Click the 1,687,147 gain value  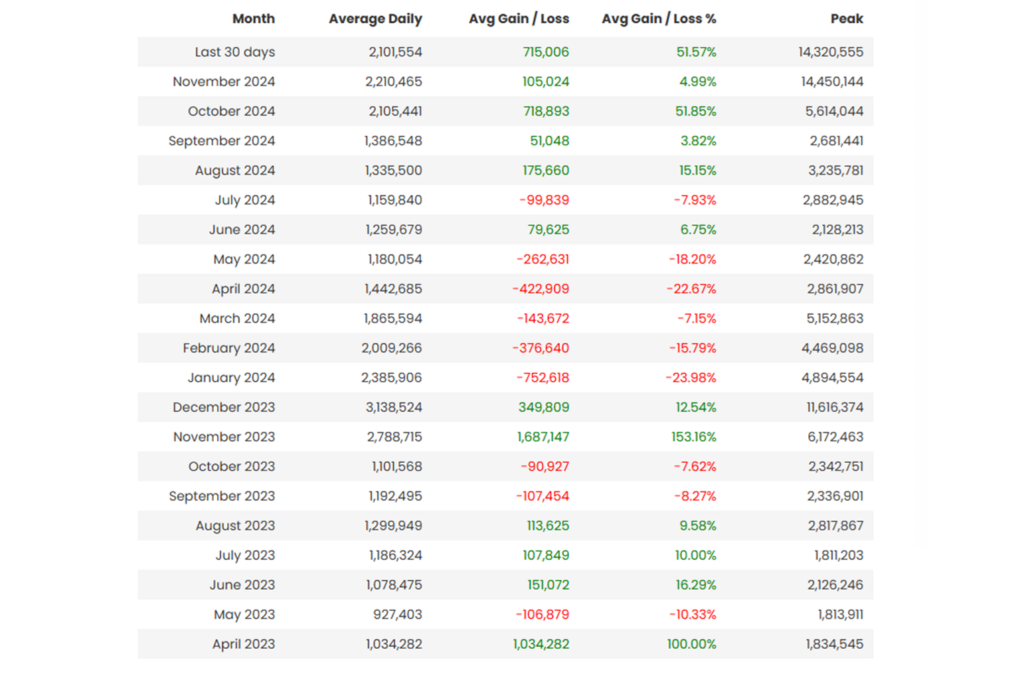(543, 437)
